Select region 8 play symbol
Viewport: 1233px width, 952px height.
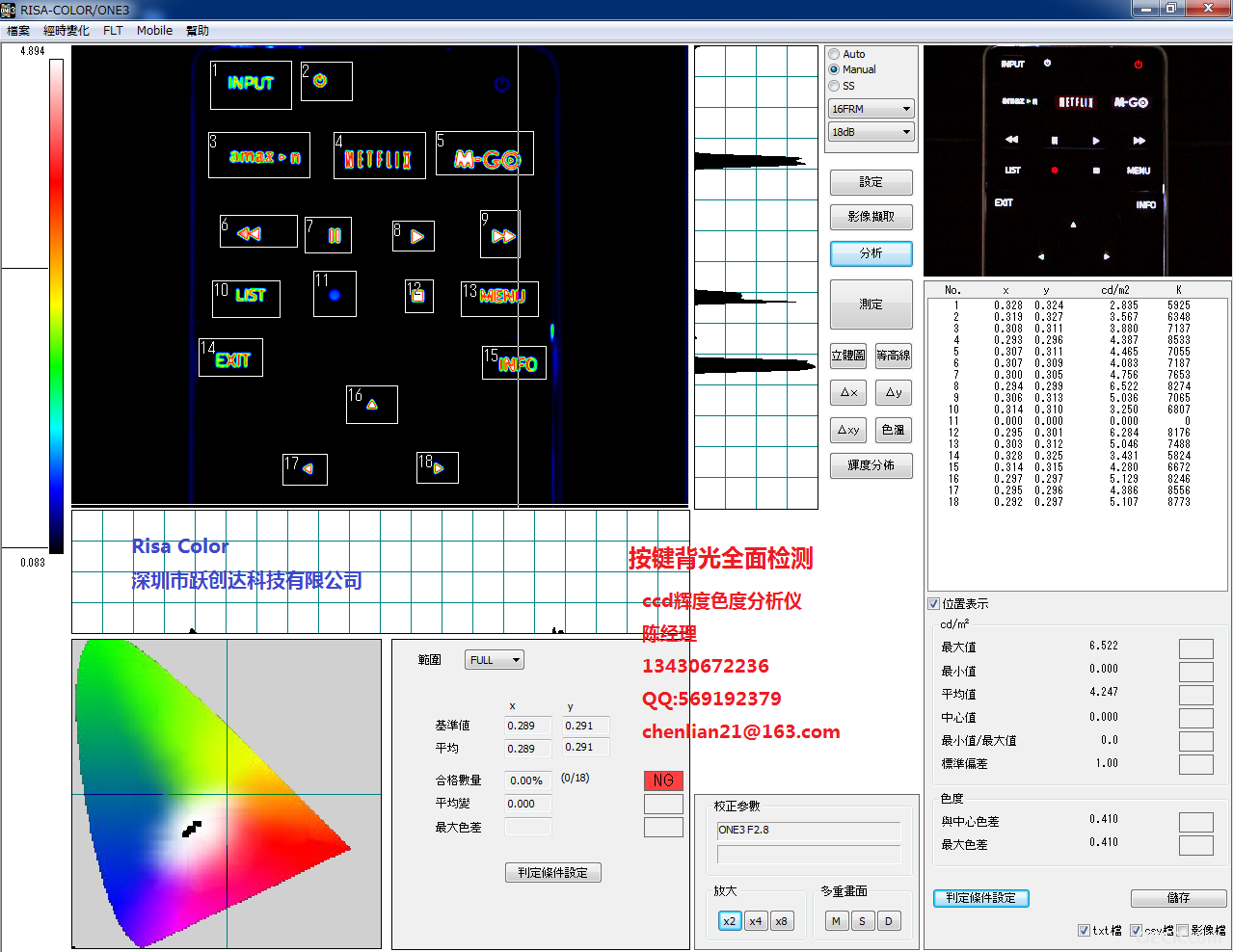coord(414,236)
